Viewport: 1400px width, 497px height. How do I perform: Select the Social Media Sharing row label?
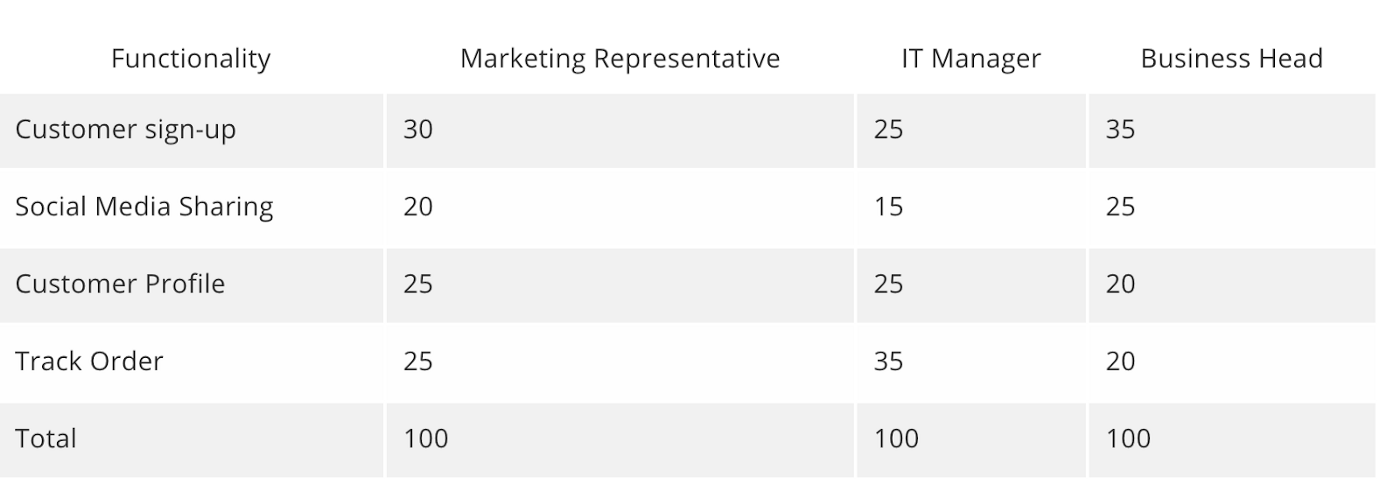click(x=144, y=207)
